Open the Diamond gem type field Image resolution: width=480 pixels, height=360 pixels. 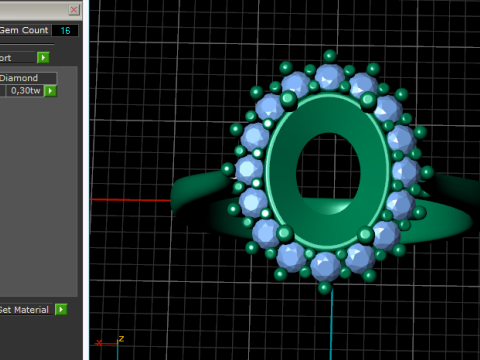click(x=28, y=78)
